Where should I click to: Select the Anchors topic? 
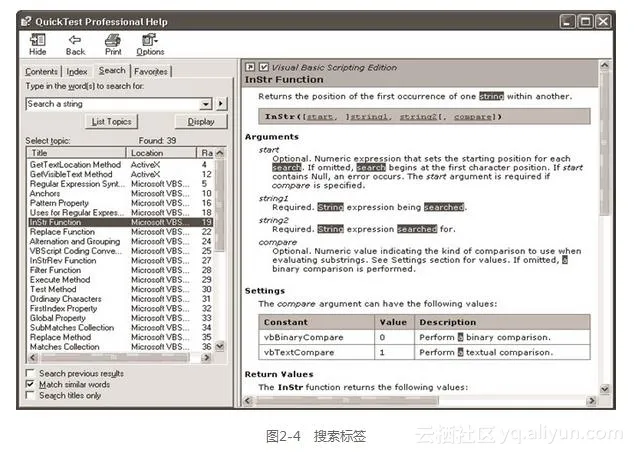tap(44, 193)
